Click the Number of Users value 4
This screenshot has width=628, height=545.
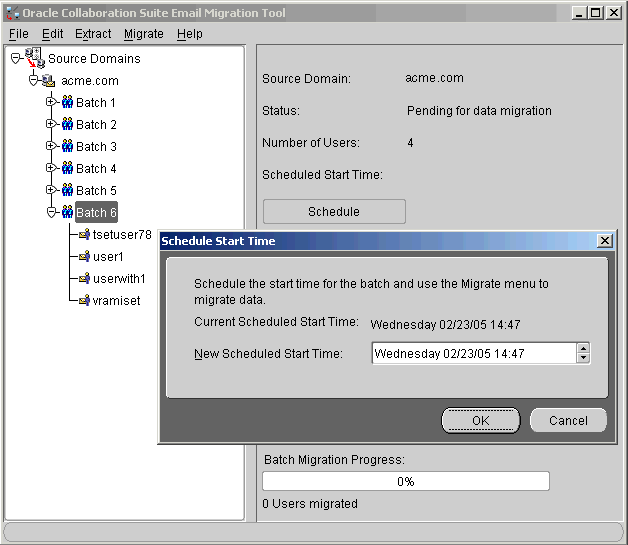click(x=410, y=143)
